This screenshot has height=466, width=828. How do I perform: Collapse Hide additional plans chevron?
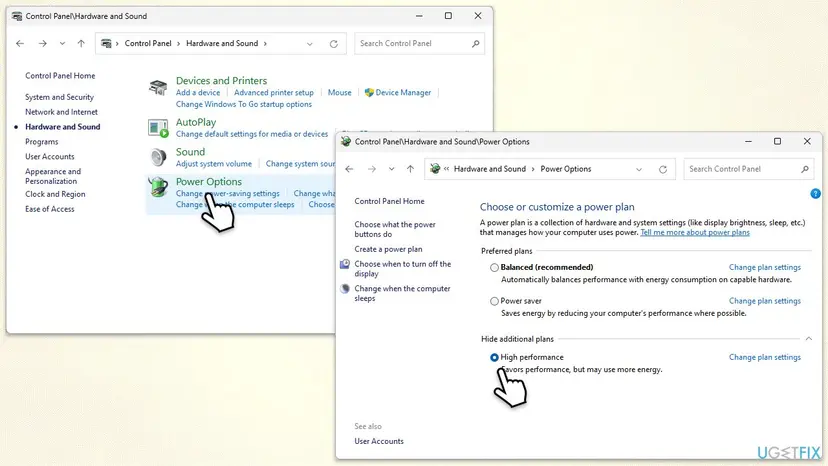808,339
